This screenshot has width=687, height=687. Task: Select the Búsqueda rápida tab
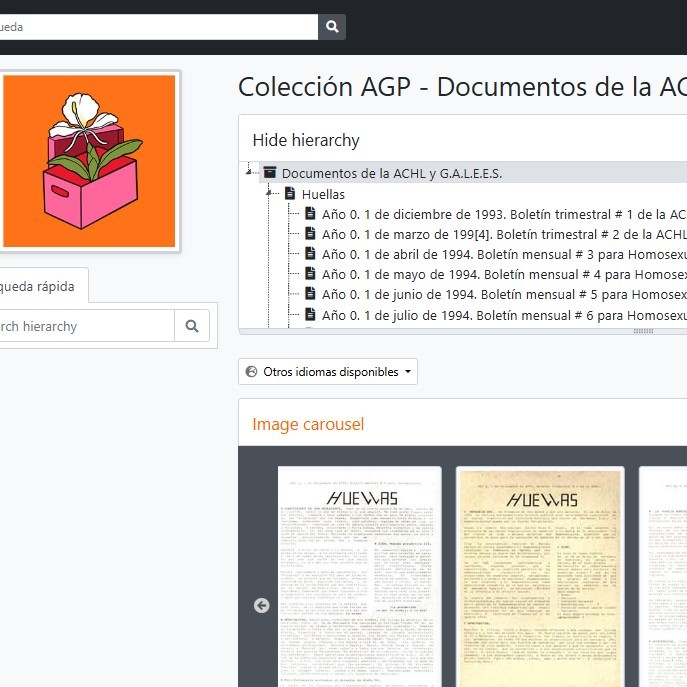click(40, 286)
